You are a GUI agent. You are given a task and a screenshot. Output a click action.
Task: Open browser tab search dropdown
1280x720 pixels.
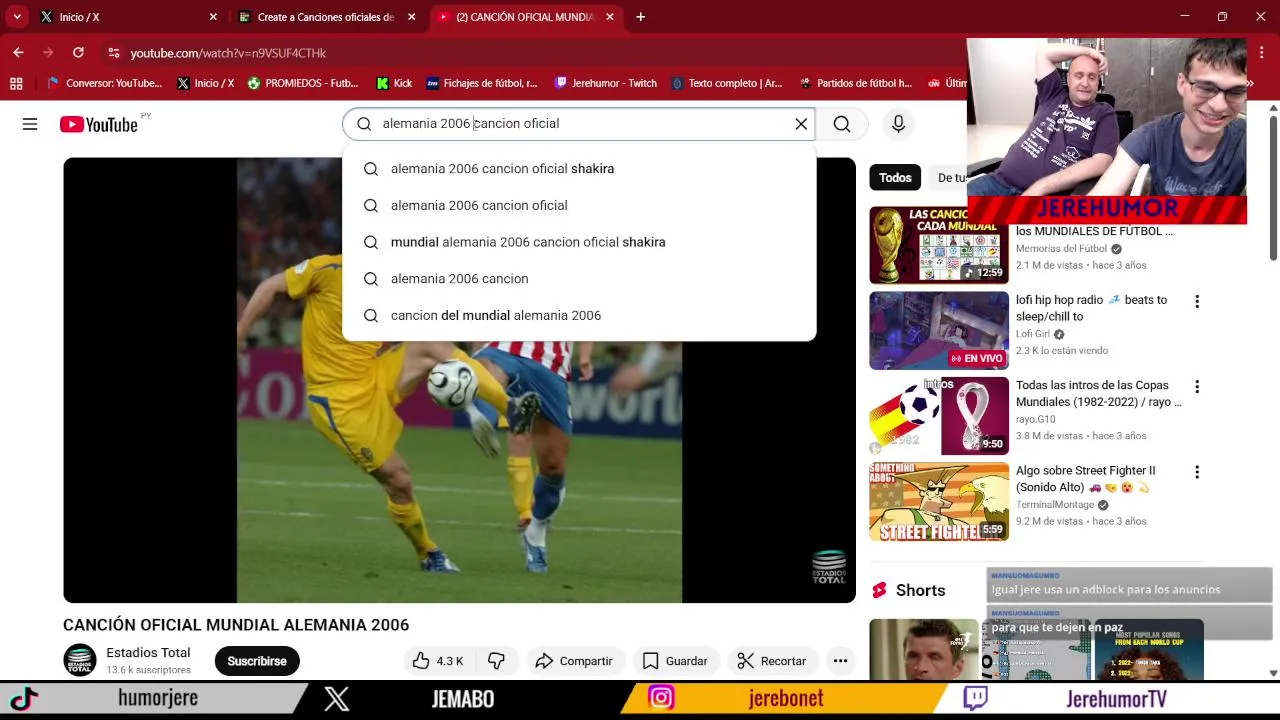click(17, 17)
